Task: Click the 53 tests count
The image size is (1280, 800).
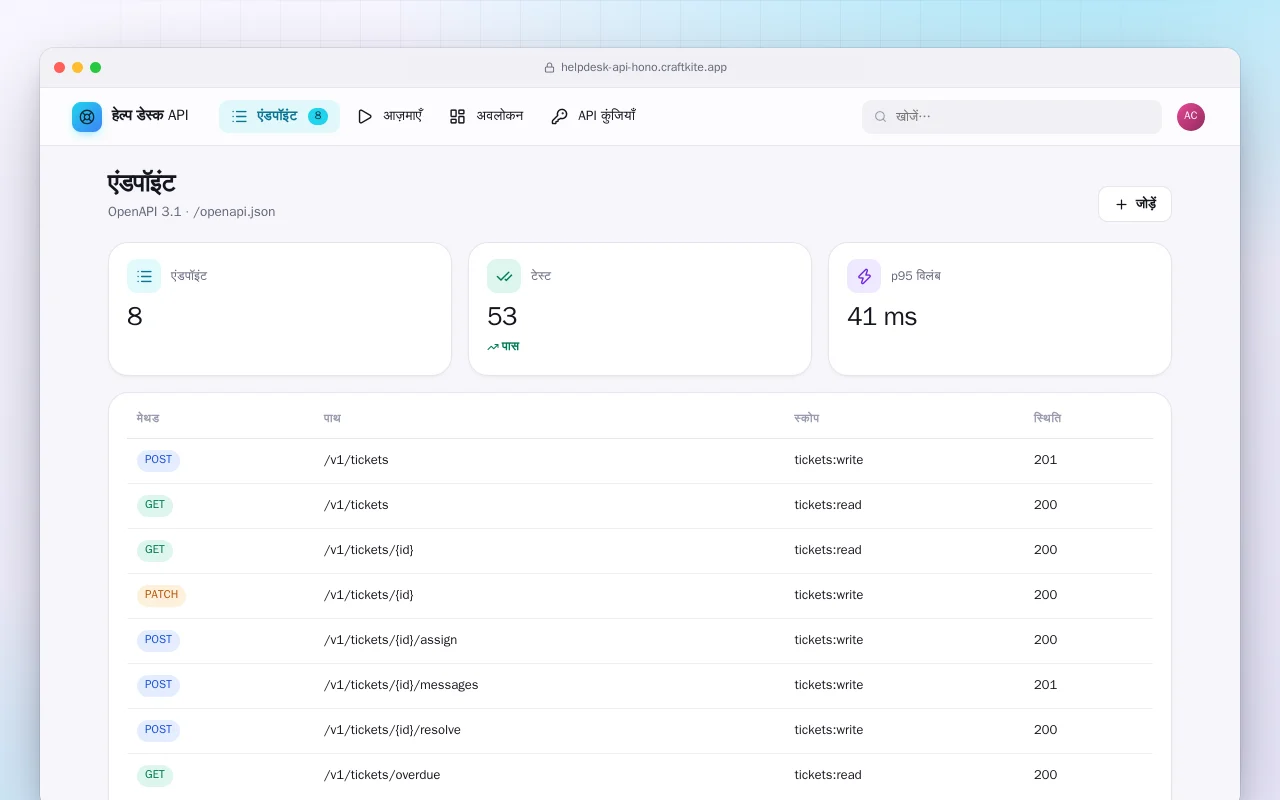Action: coord(502,317)
